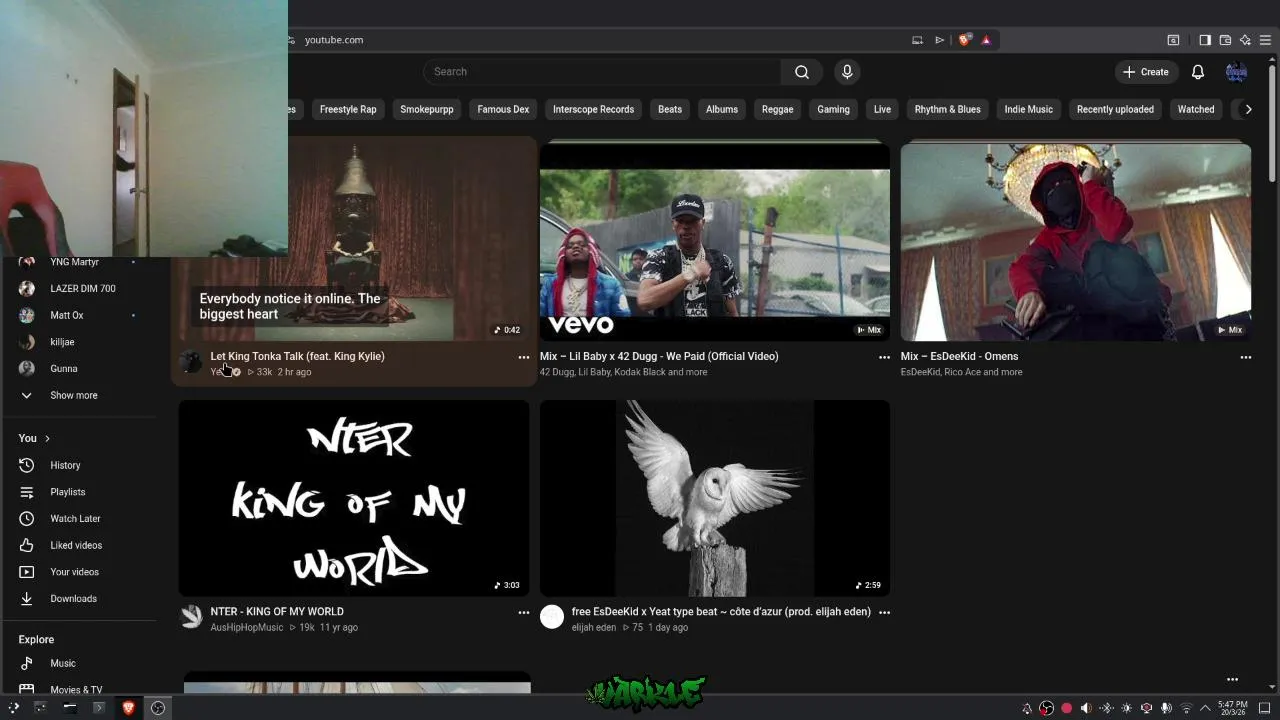Open Brave Wallet icon
The height and width of the screenshot is (720, 1280).
[x=1225, y=40]
